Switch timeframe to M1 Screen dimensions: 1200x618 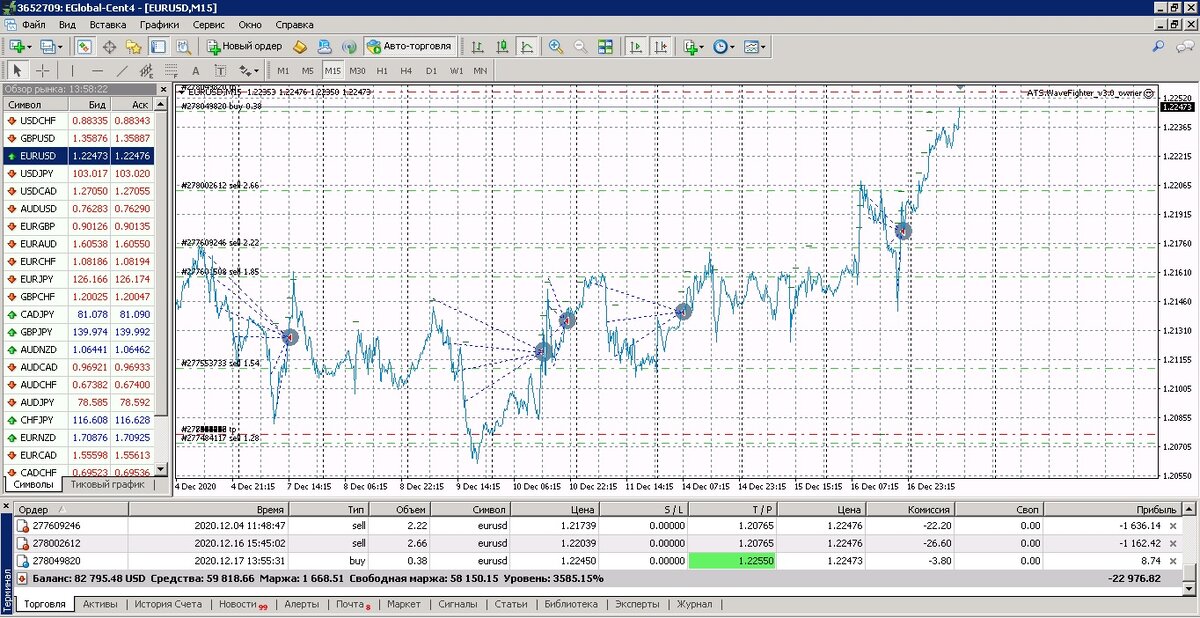283,71
